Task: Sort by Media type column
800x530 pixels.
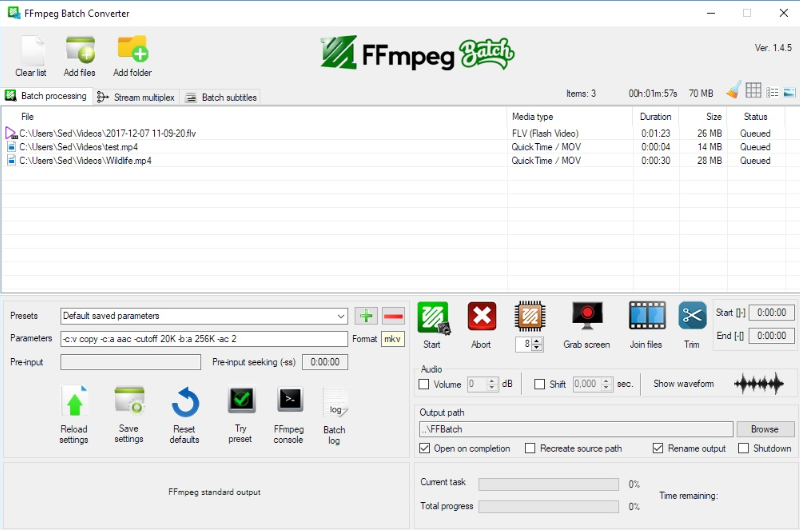Action: point(532,117)
